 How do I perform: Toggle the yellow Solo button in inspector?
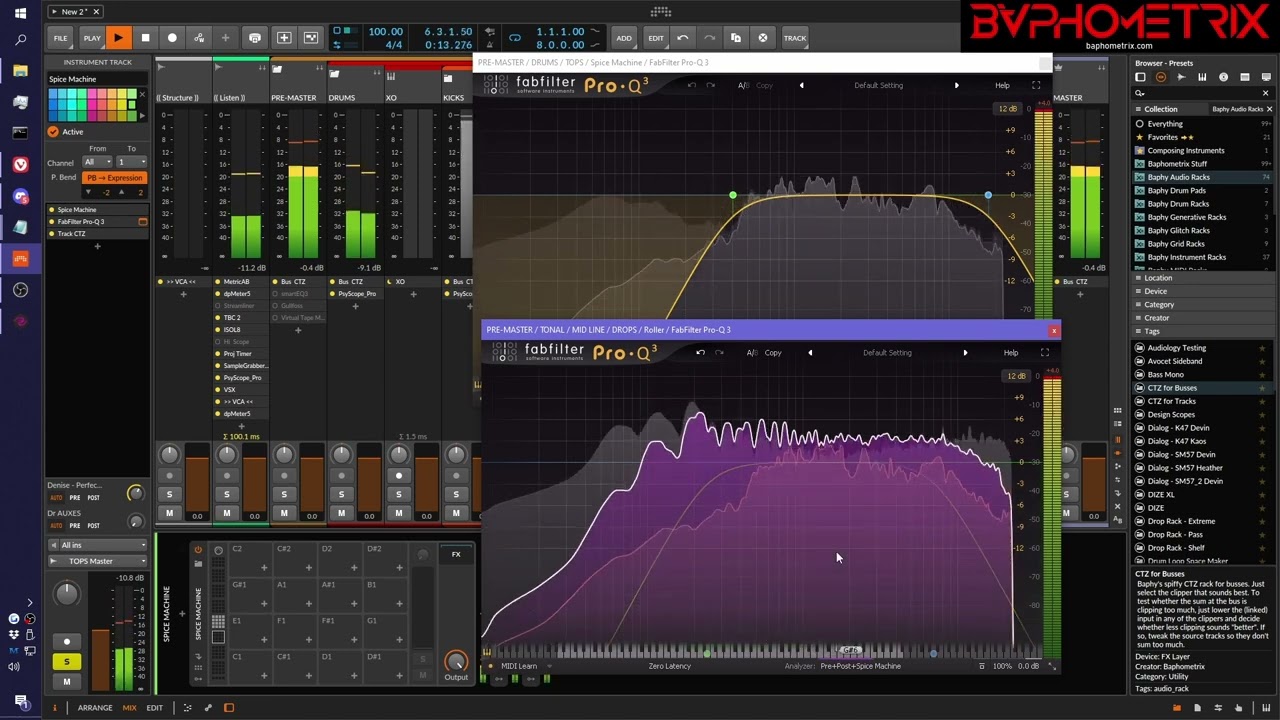click(67, 662)
